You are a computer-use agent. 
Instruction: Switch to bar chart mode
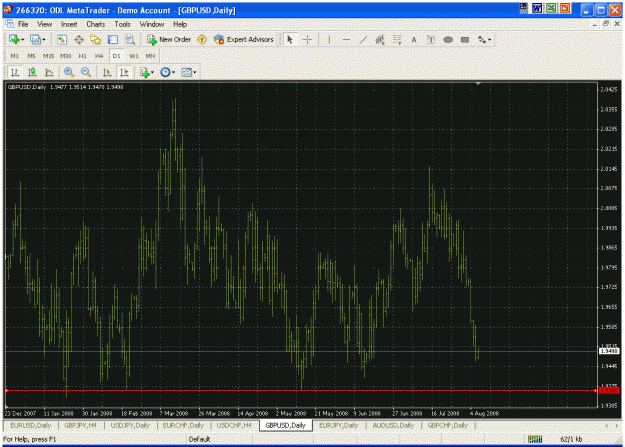[x=15, y=72]
